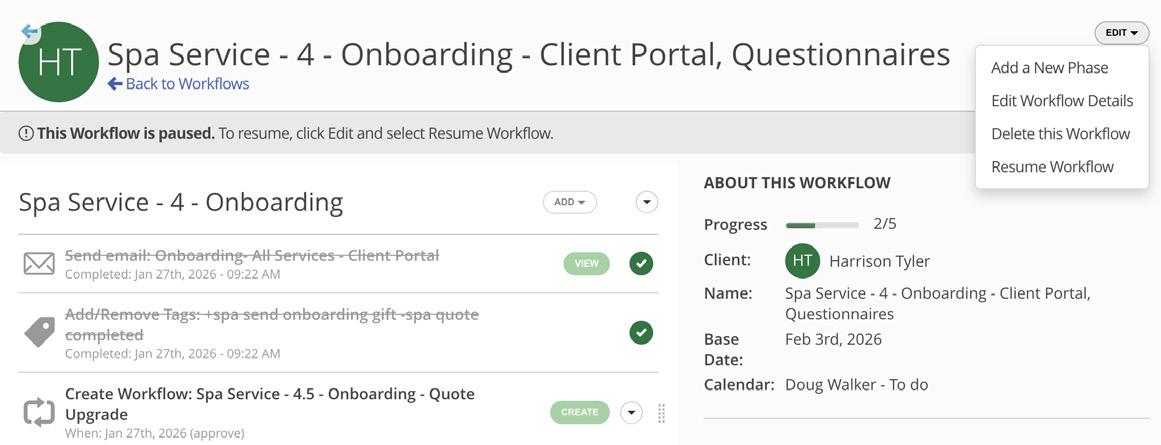
Task: Click the back arrow icon above the avatar
Action: (30, 32)
